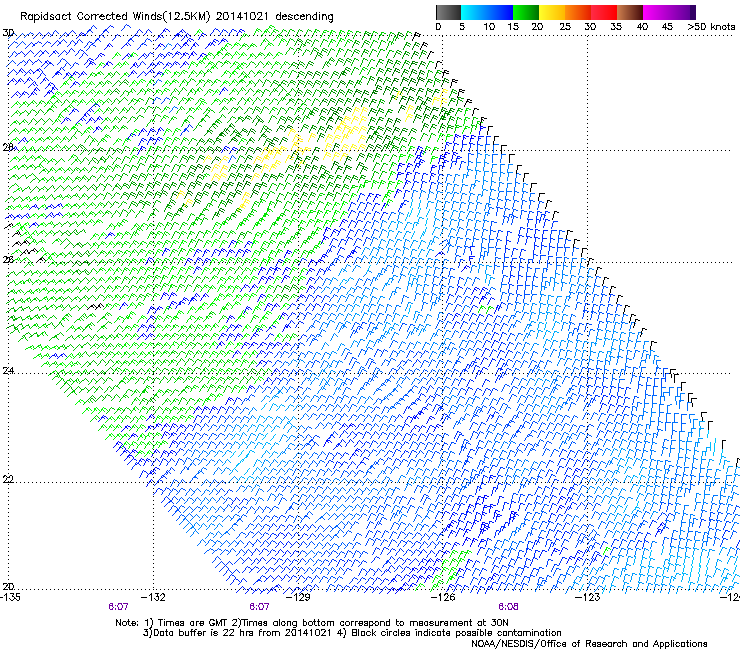740x650 pixels.
Task: Click the purple 45-50 knots legend swatch
Action: tap(682, 12)
